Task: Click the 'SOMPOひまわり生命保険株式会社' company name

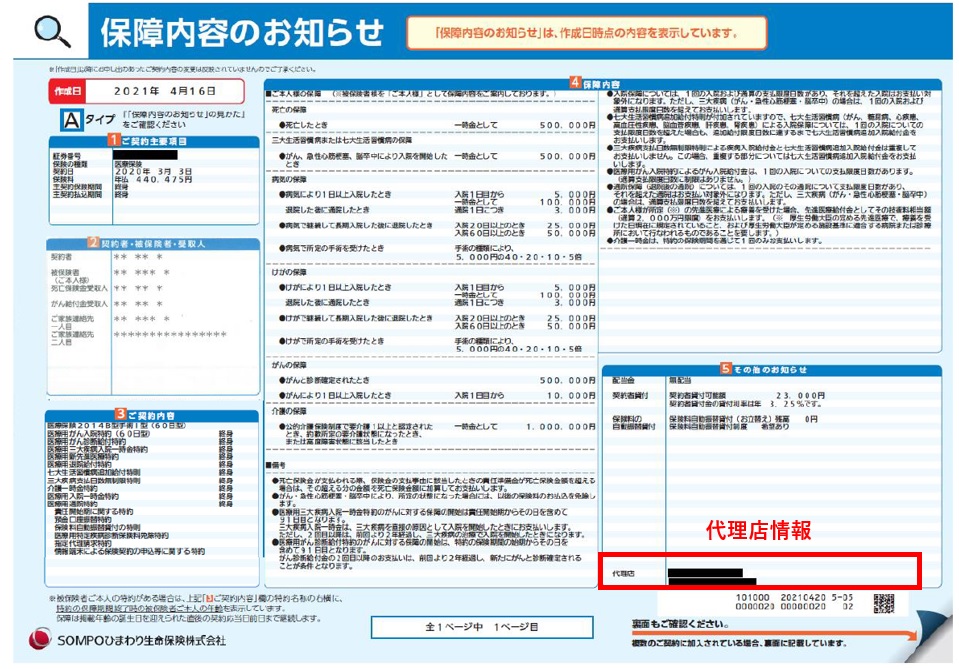Action: pos(141,640)
